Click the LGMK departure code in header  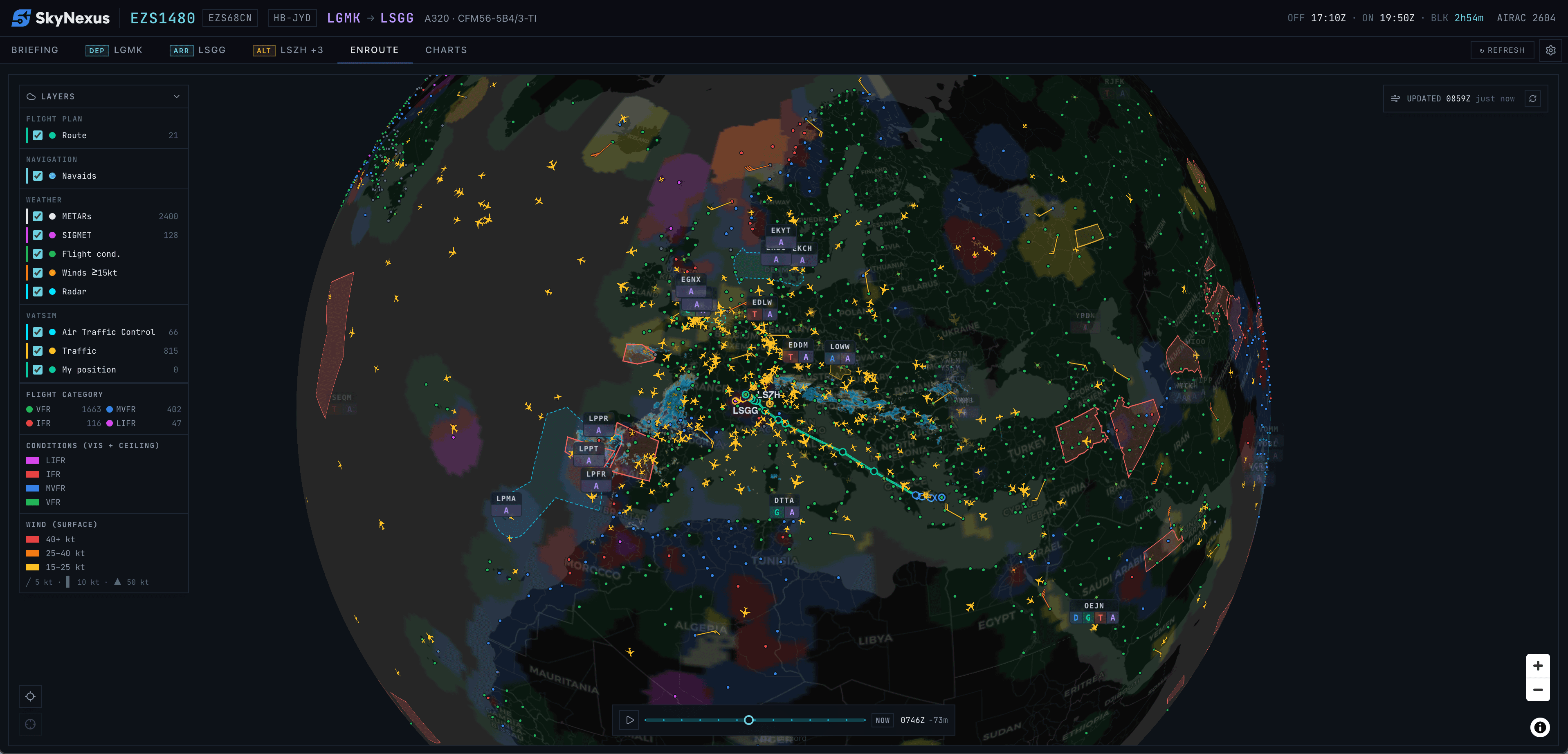(343, 18)
